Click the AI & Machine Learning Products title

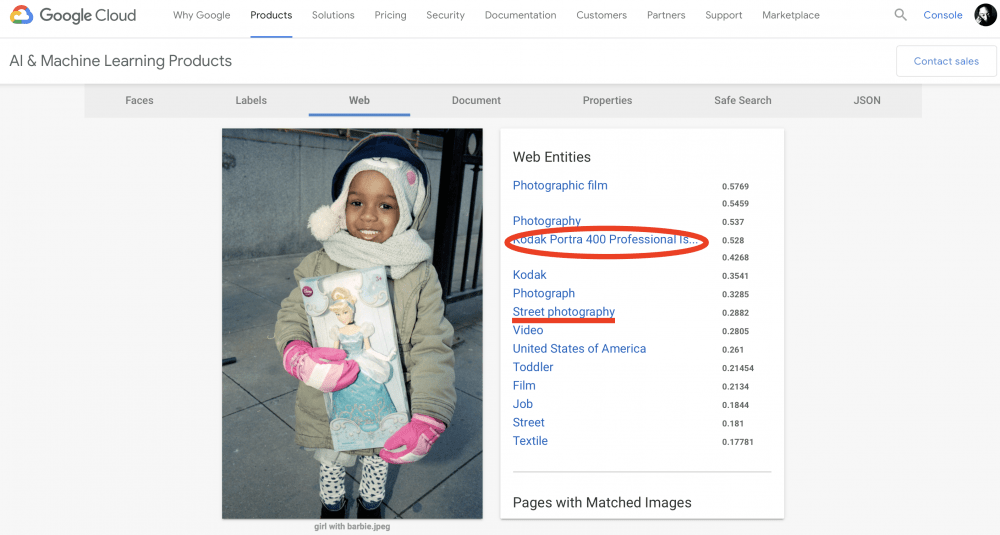point(121,61)
